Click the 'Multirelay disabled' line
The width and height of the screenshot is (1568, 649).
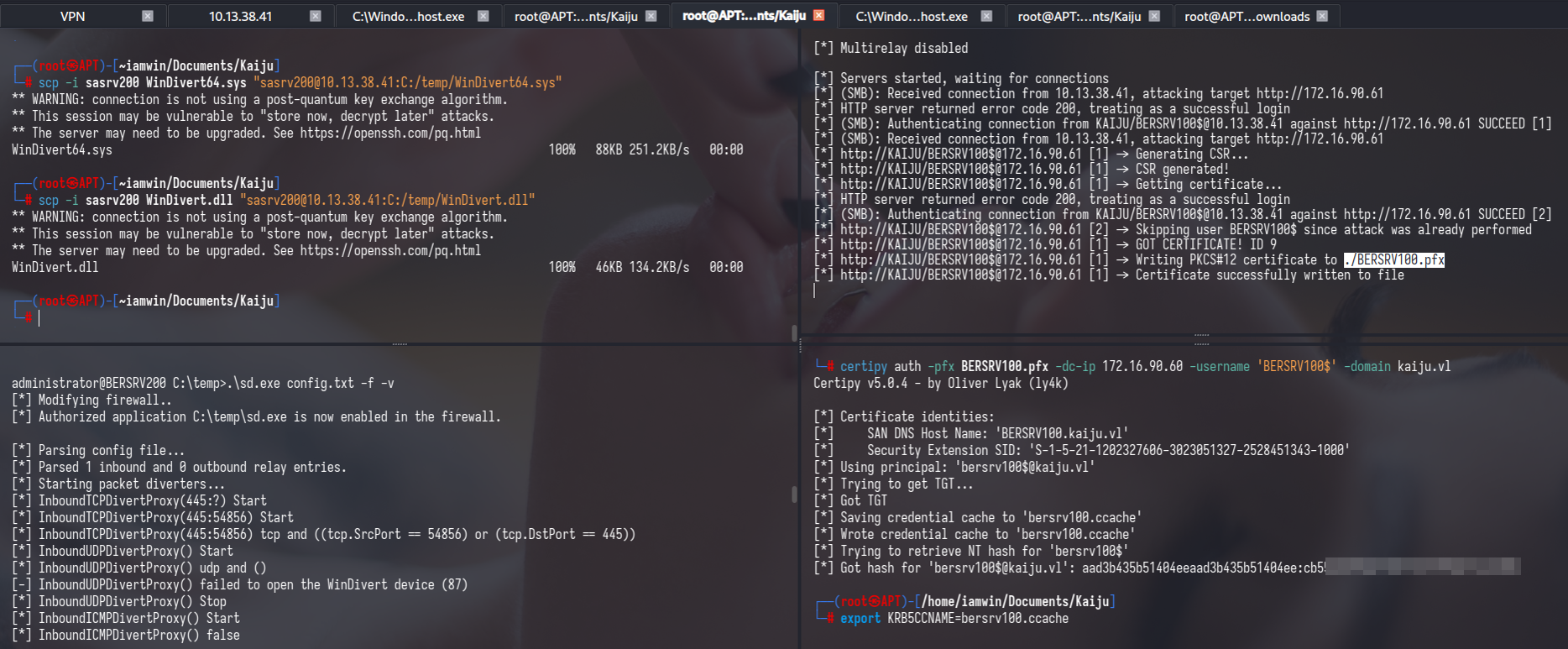click(891, 48)
